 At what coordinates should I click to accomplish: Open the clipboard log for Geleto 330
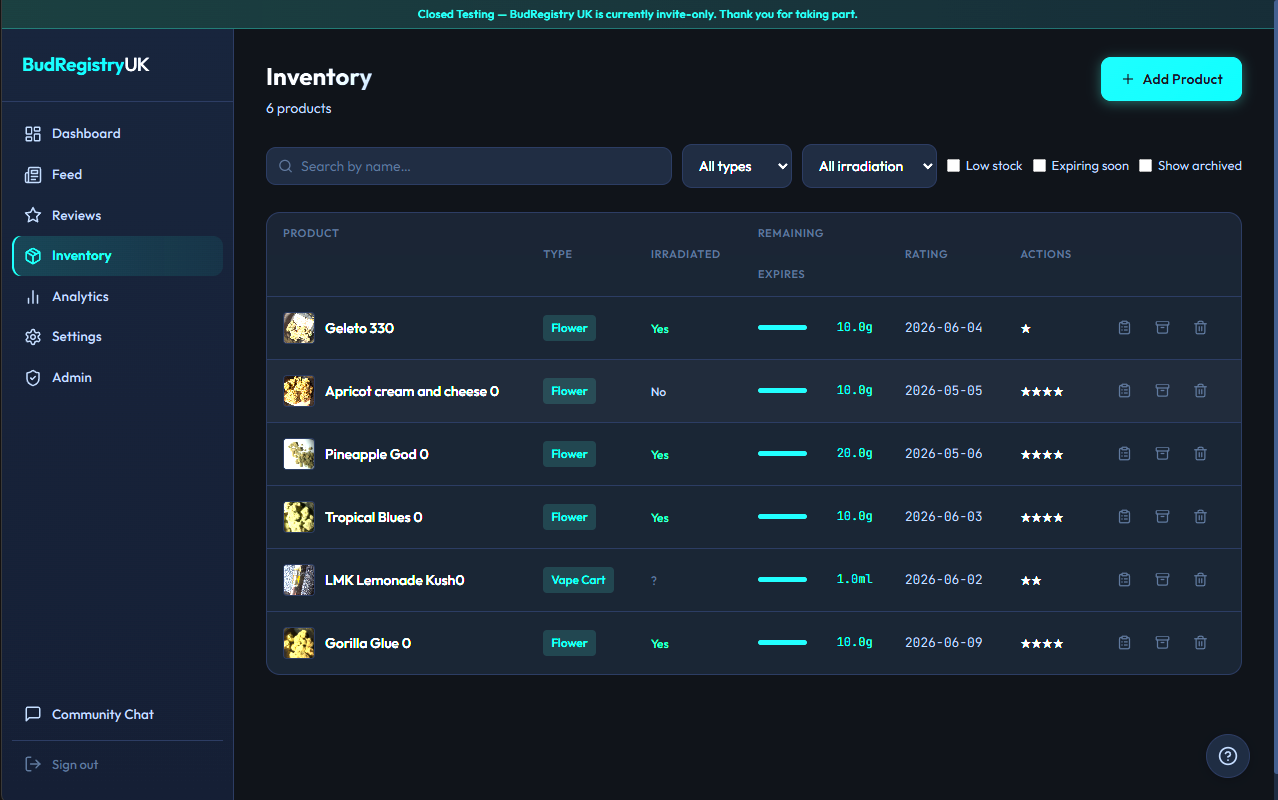[1124, 327]
